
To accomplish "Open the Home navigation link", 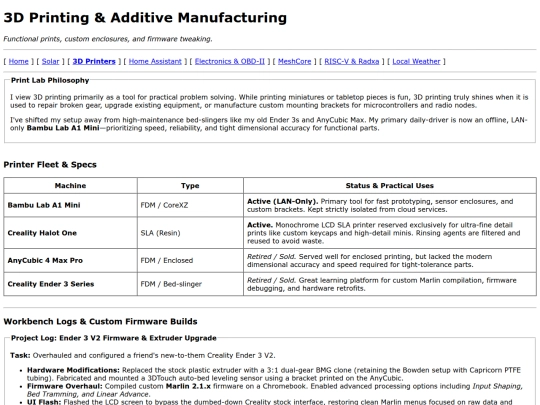I will pos(19,61).
